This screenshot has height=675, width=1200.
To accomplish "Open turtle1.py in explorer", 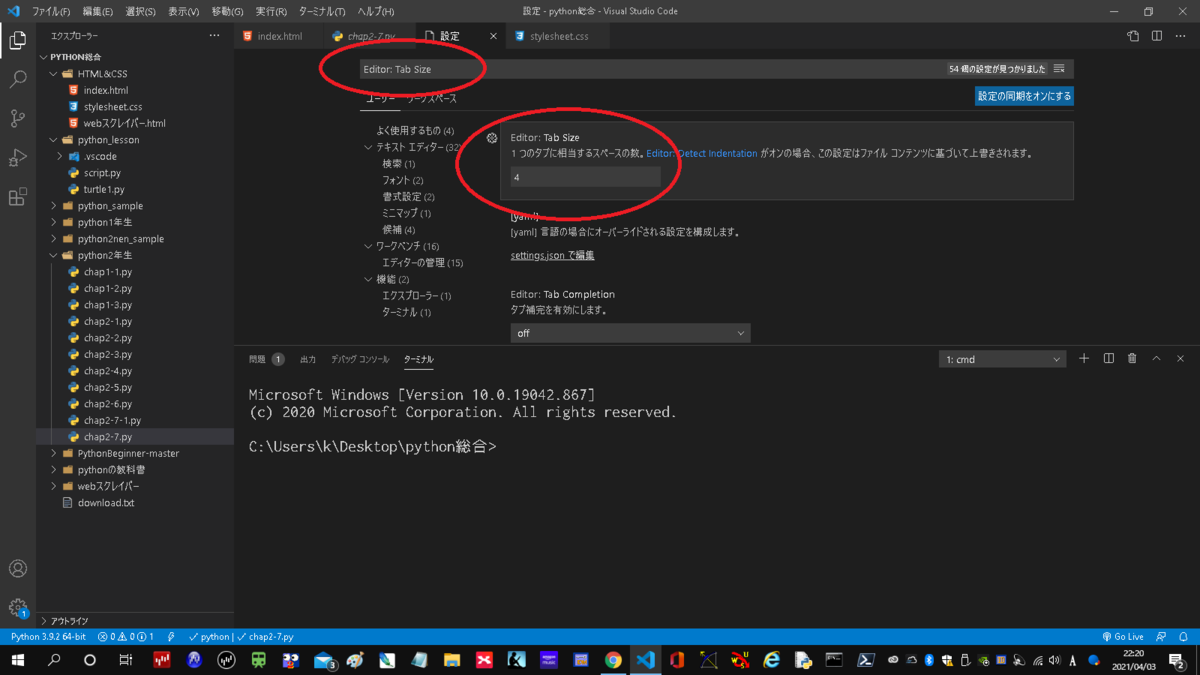I will 104,189.
